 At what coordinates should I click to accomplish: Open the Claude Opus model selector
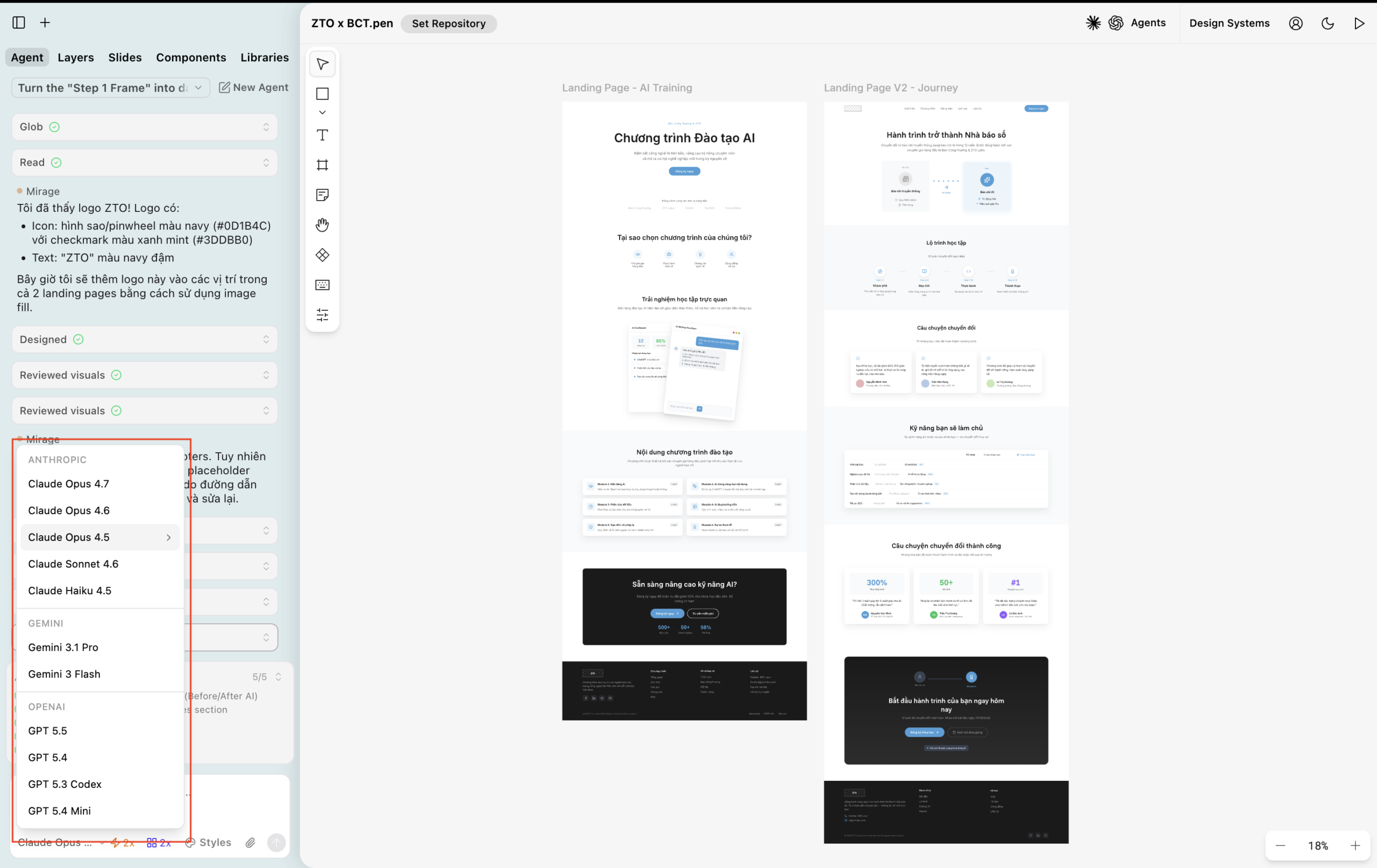click(60, 842)
